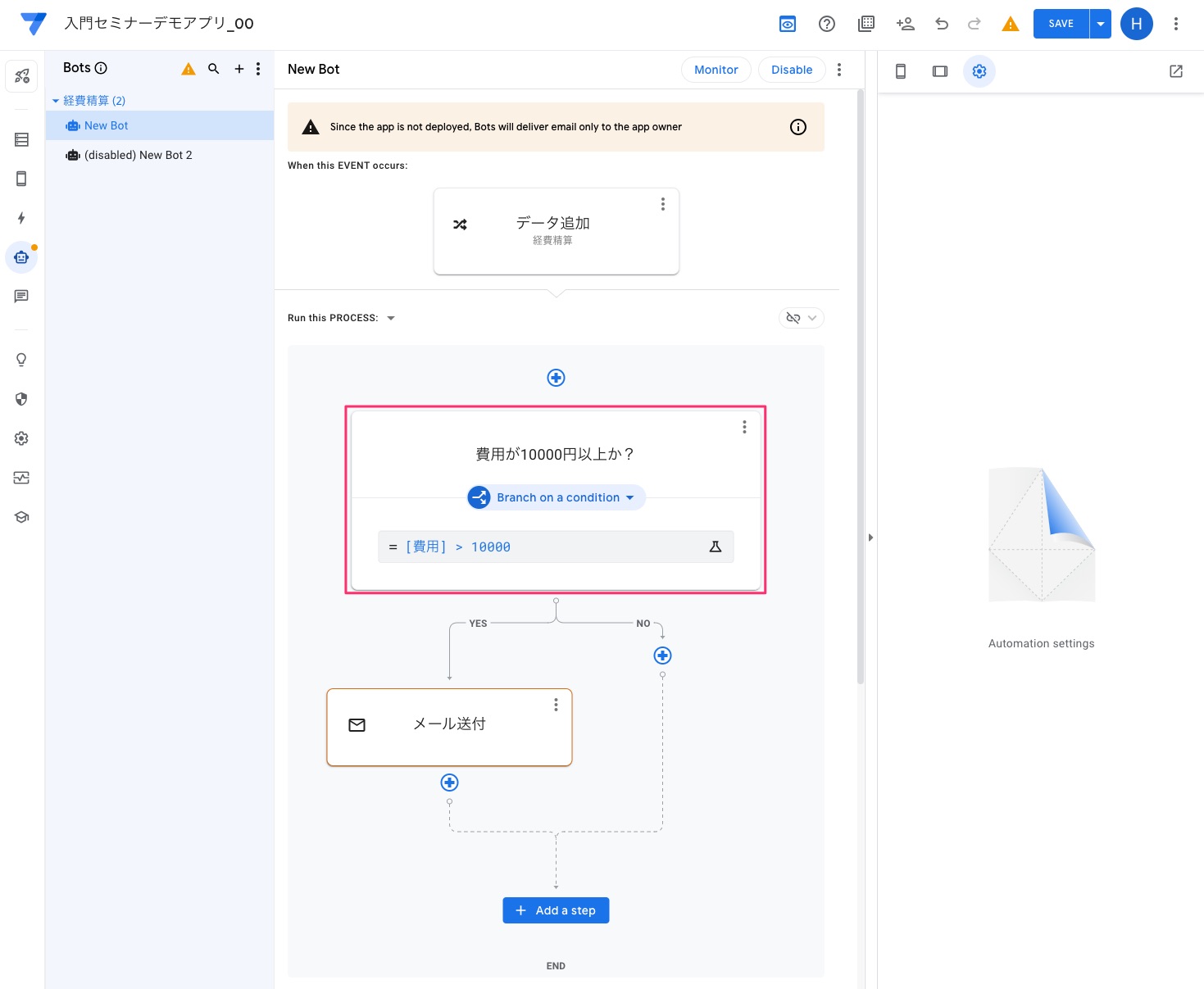The height and width of the screenshot is (989, 1204).
Task: Click the Monitor button
Action: 716,70
